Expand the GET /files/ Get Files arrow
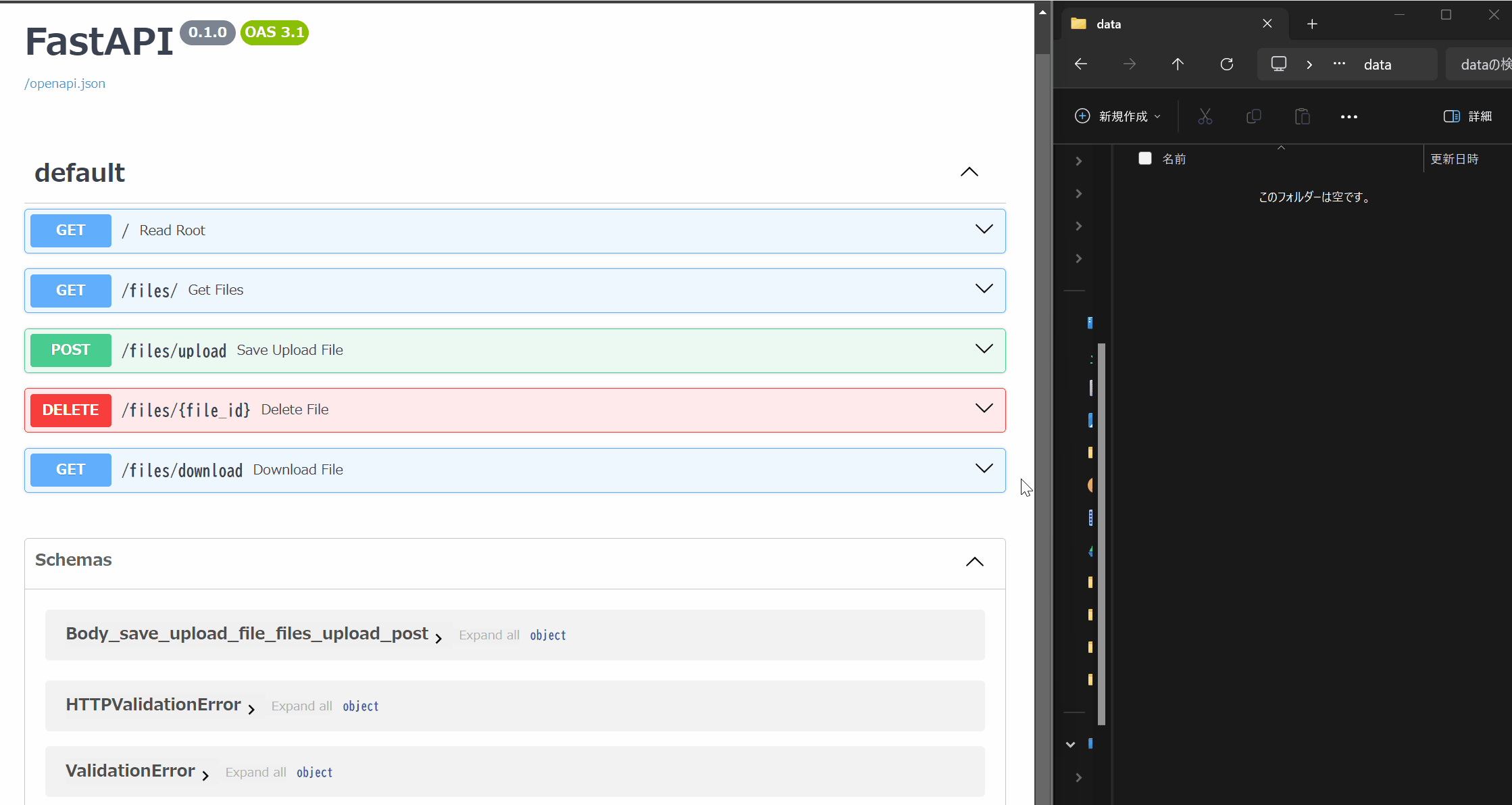 pos(984,289)
